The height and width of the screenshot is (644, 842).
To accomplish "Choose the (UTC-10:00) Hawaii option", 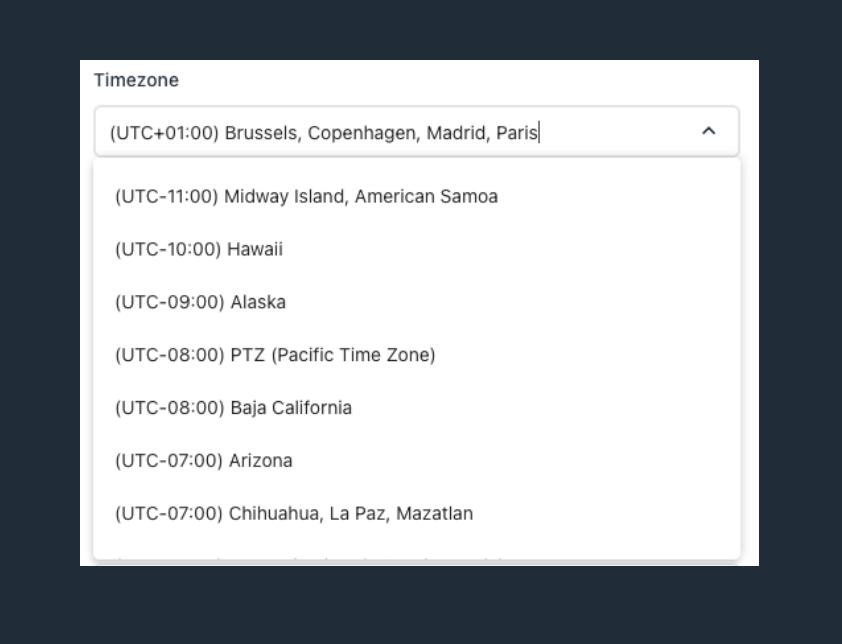I will tap(417, 249).
